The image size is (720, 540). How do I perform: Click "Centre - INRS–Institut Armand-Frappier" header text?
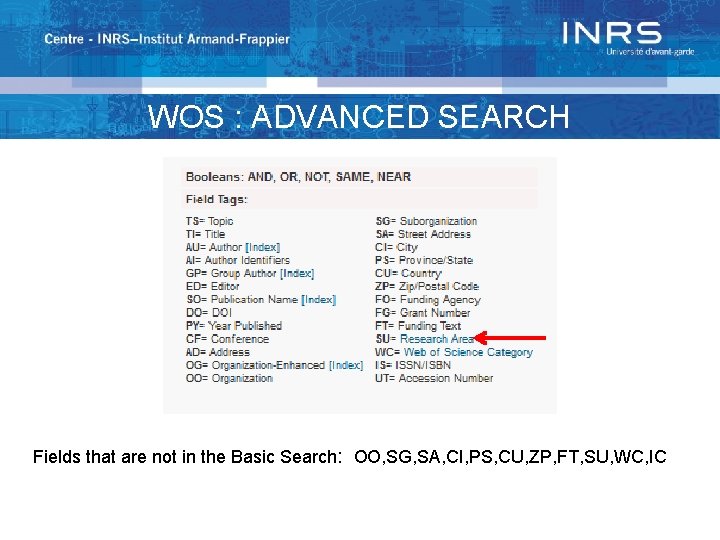[167, 39]
